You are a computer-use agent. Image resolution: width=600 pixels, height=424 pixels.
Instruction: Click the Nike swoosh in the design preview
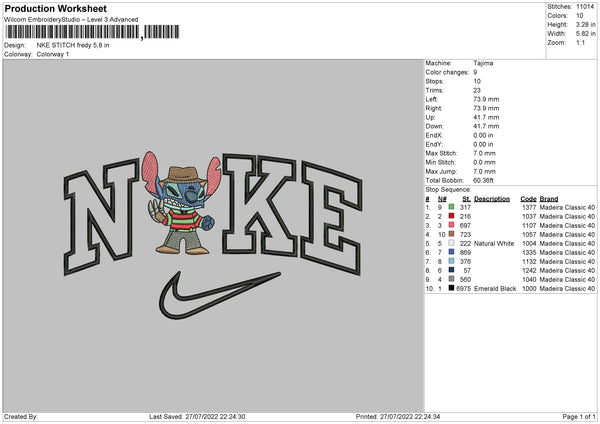click(x=219, y=295)
